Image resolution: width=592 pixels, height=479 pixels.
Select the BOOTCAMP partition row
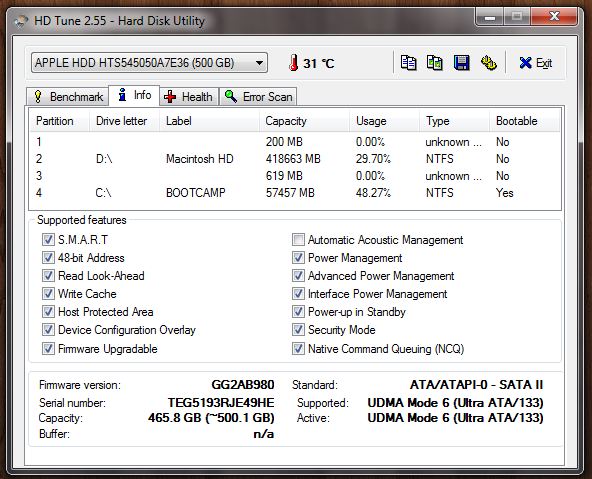click(x=294, y=193)
